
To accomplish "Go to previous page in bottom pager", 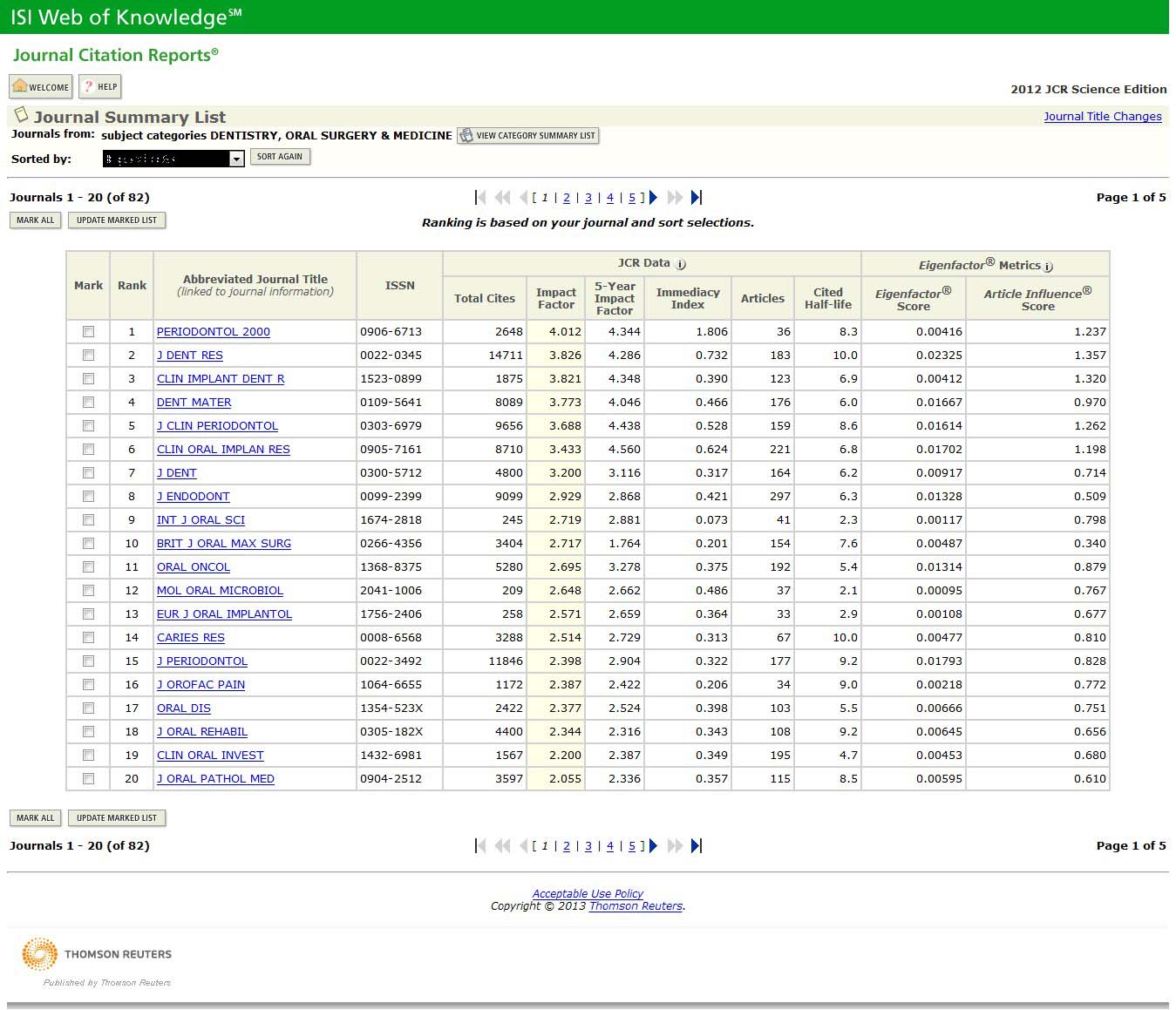I will click(523, 845).
